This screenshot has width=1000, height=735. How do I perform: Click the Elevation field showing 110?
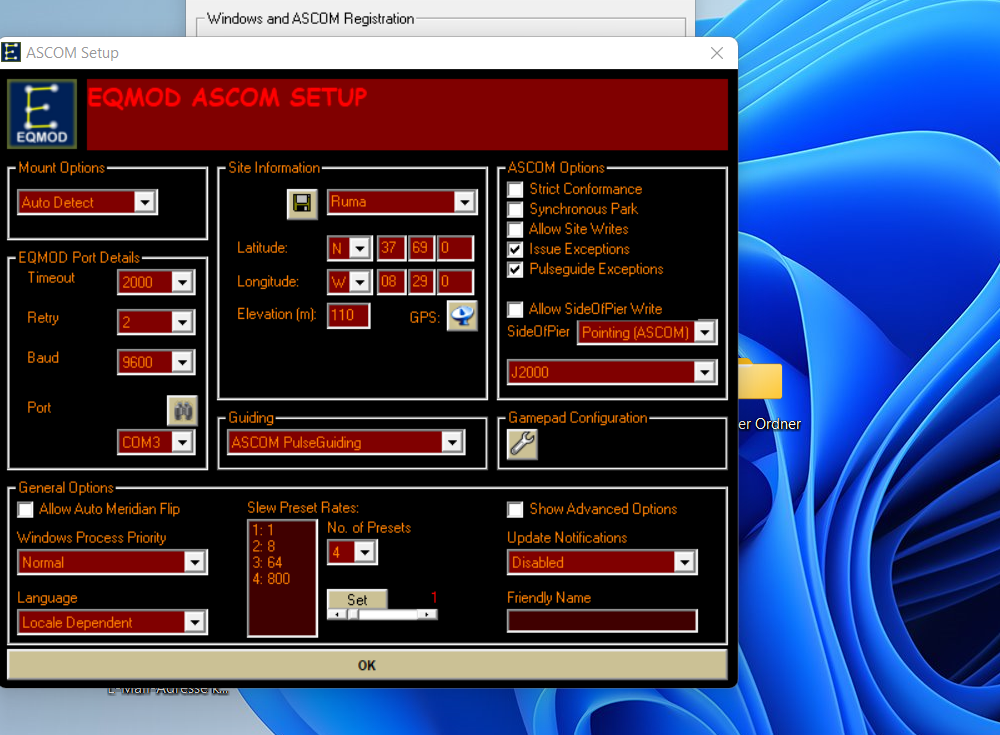click(348, 315)
